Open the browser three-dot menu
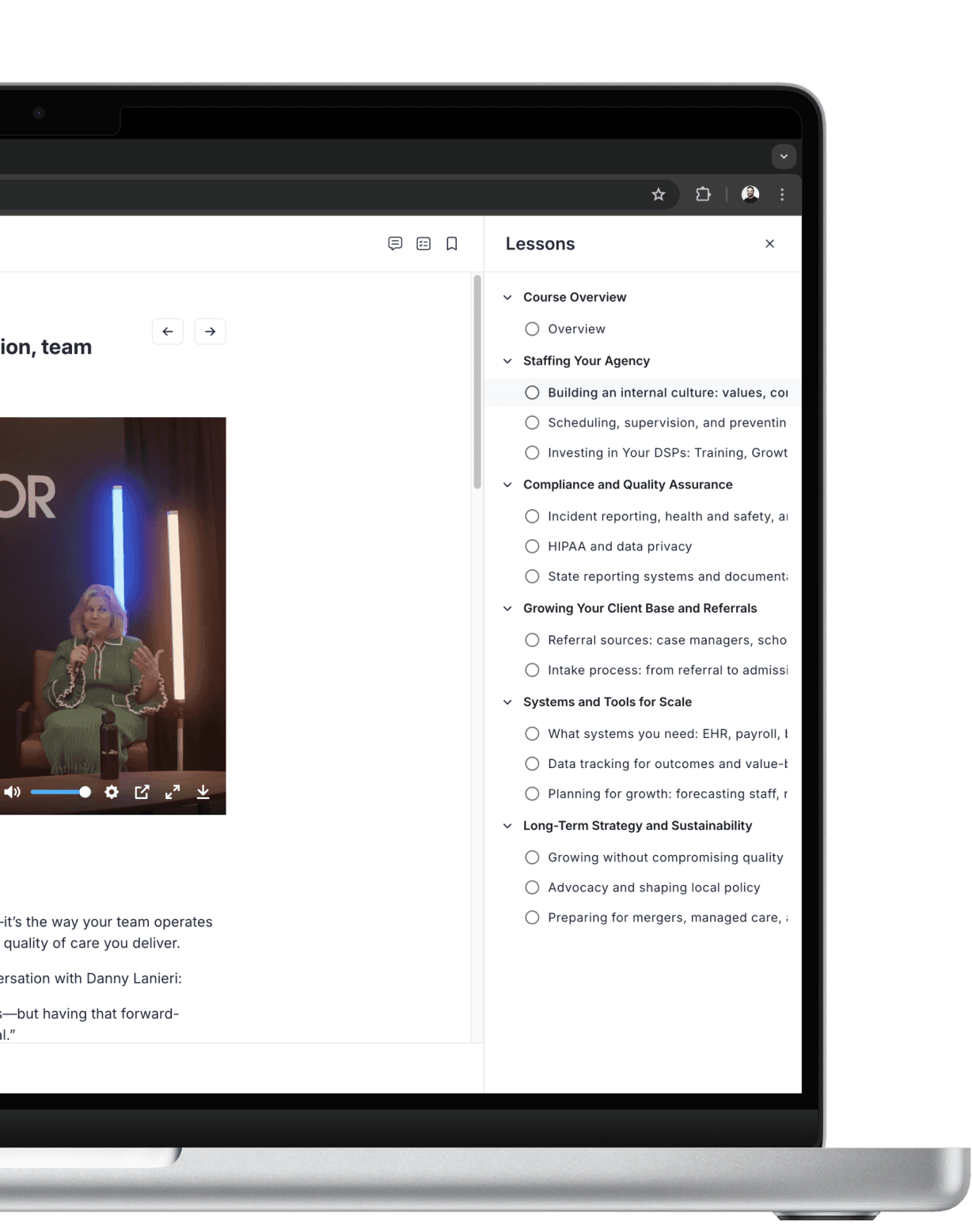 (x=782, y=195)
